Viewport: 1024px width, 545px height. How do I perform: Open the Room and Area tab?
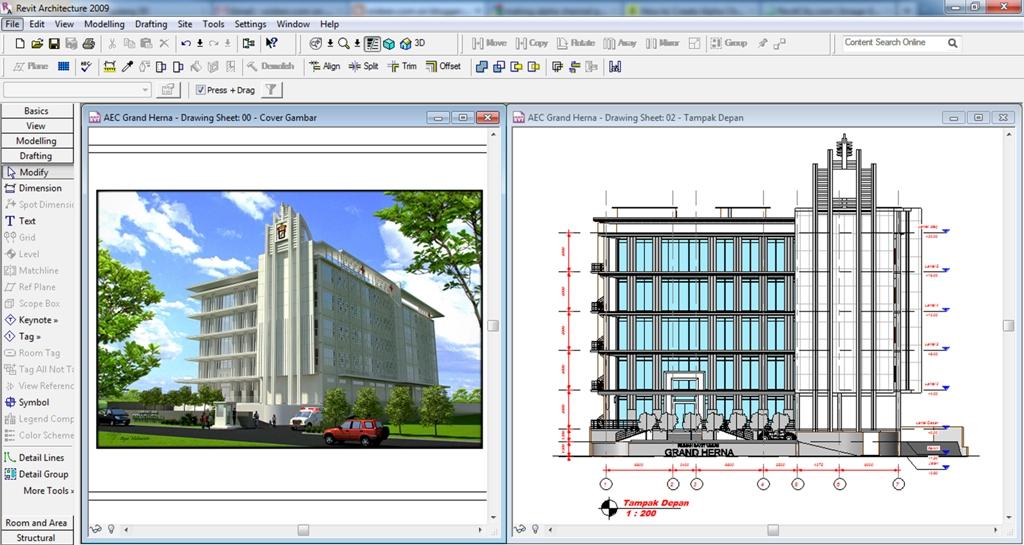click(x=36, y=523)
